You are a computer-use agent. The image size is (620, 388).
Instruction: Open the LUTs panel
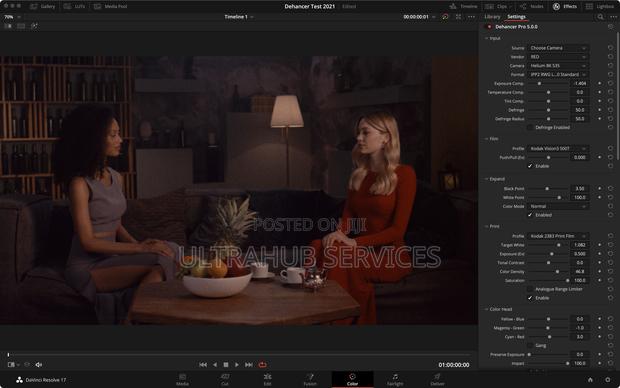[74, 6]
